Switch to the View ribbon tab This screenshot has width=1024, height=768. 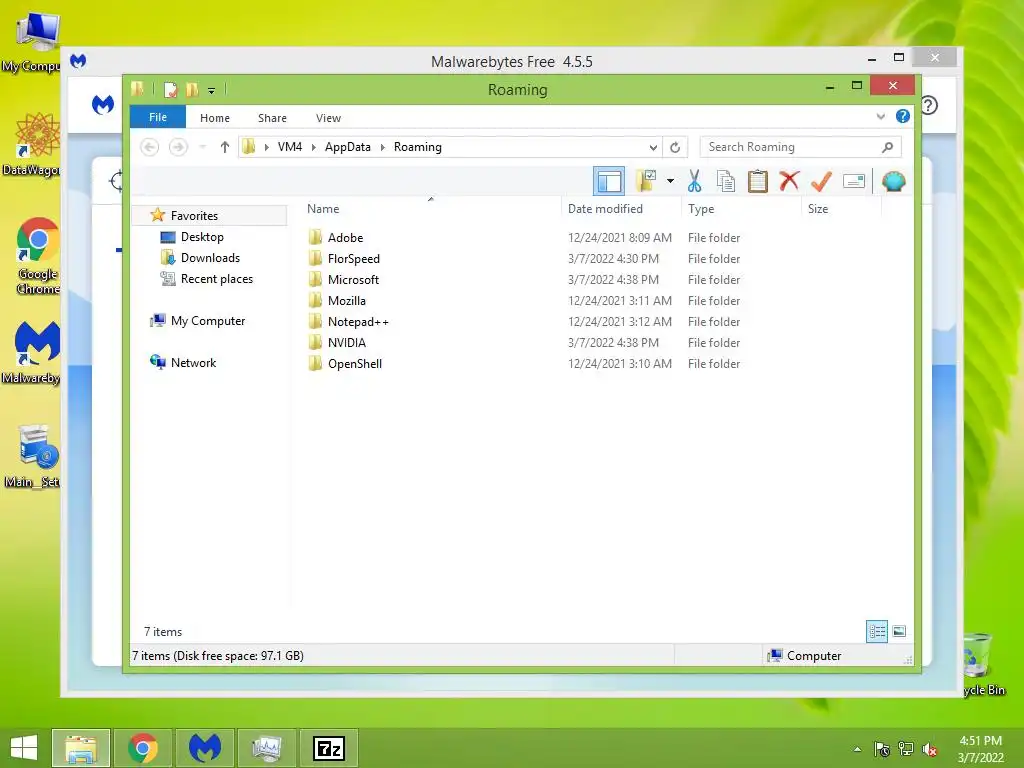(x=328, y=118)
